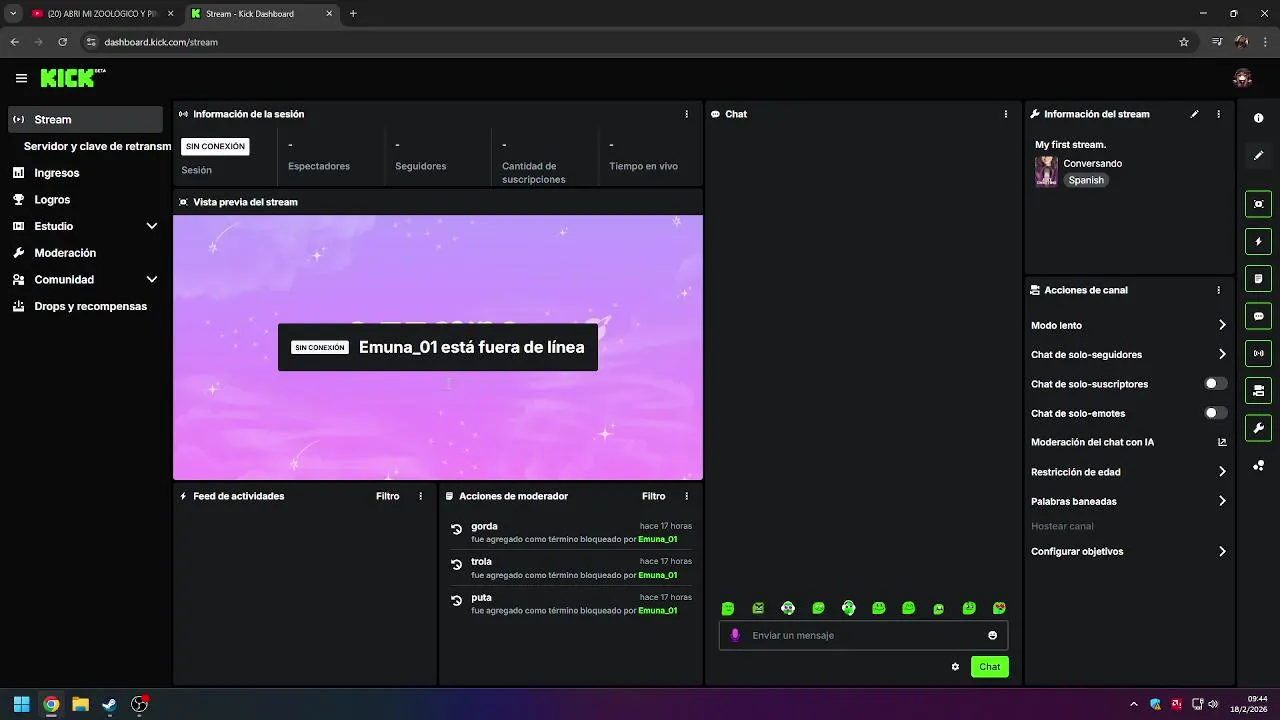Toggle the broadcast signal widget in right rail
1280x720 pixels.
(x=1259, y=353)
